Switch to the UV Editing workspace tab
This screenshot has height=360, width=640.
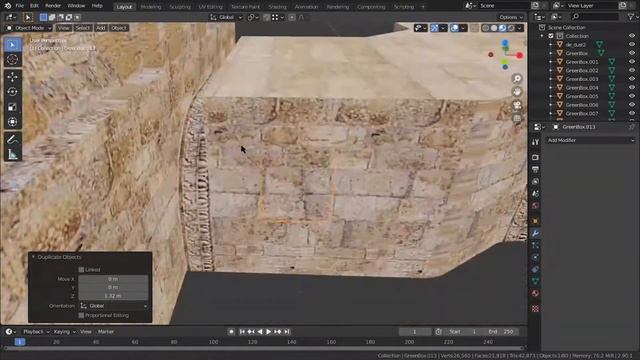coord(210,7)
